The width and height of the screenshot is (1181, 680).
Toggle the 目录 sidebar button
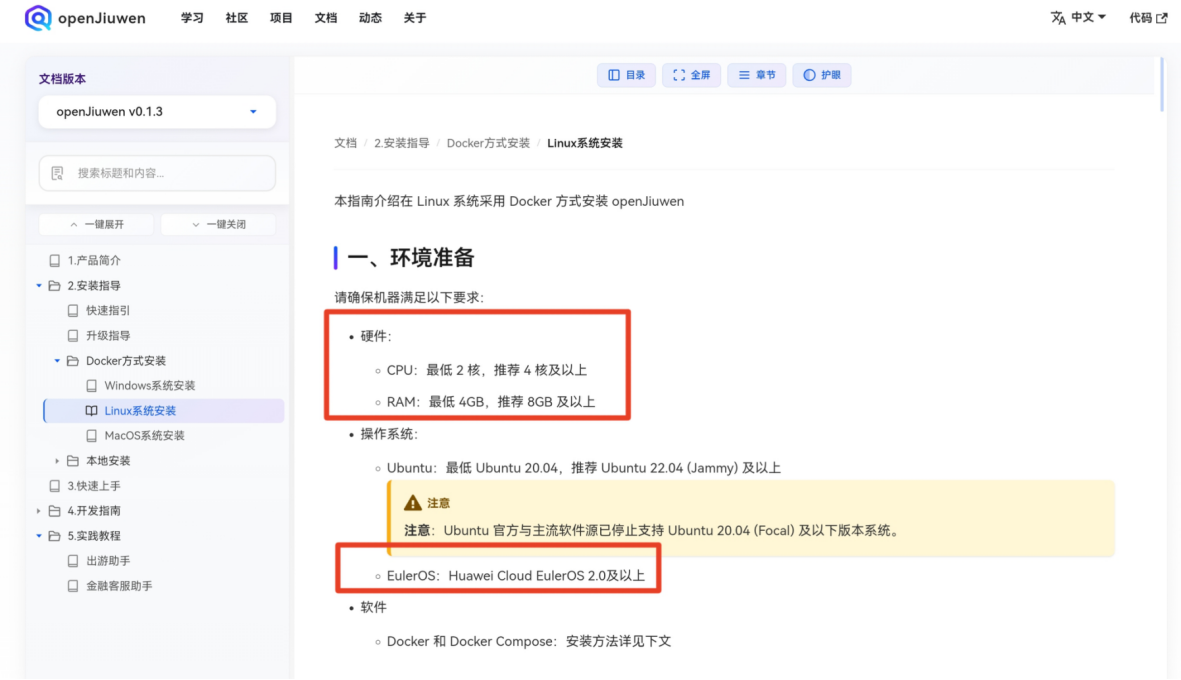626,75
